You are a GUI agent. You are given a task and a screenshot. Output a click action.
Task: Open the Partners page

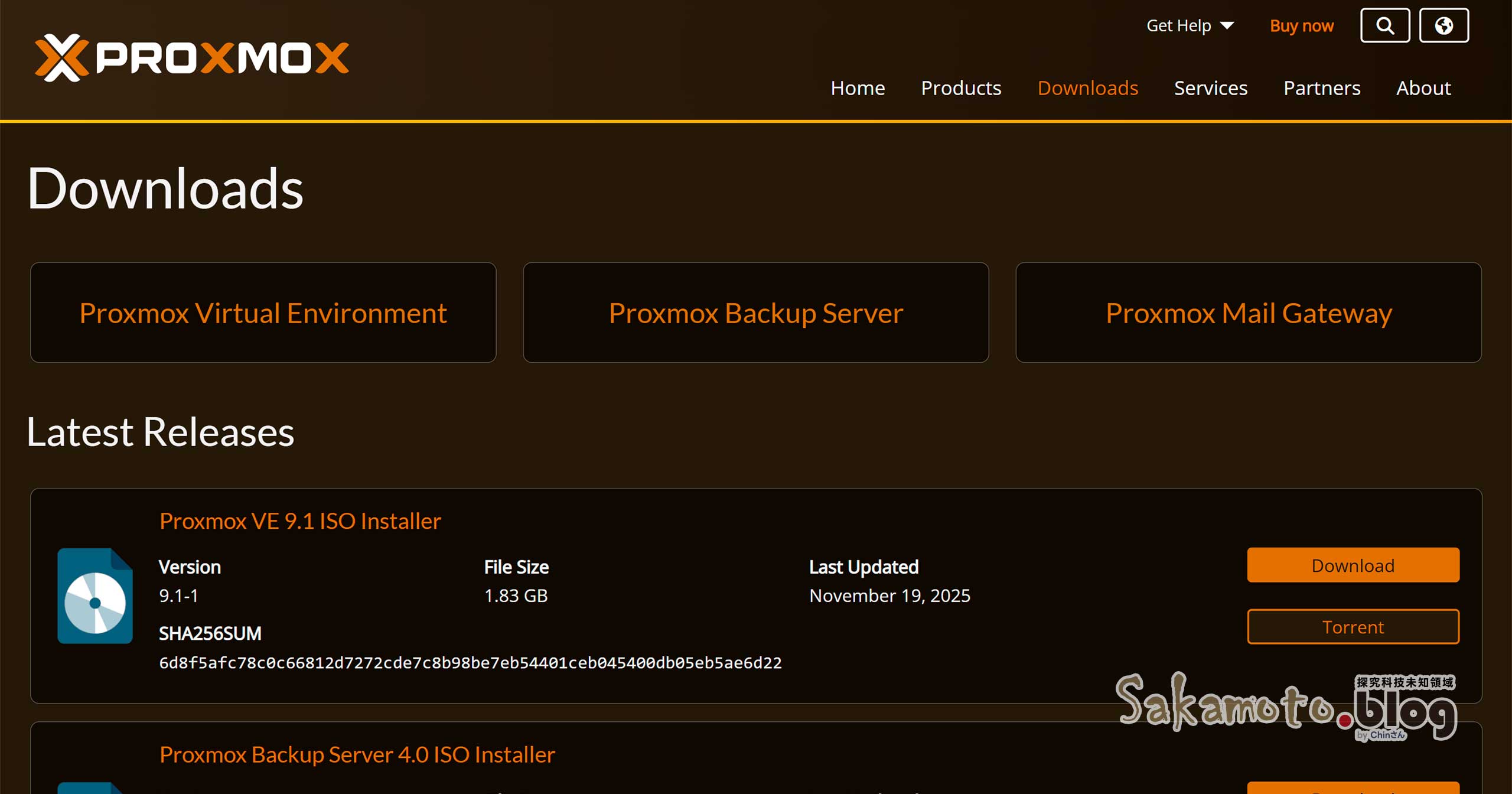[1321, 87]
